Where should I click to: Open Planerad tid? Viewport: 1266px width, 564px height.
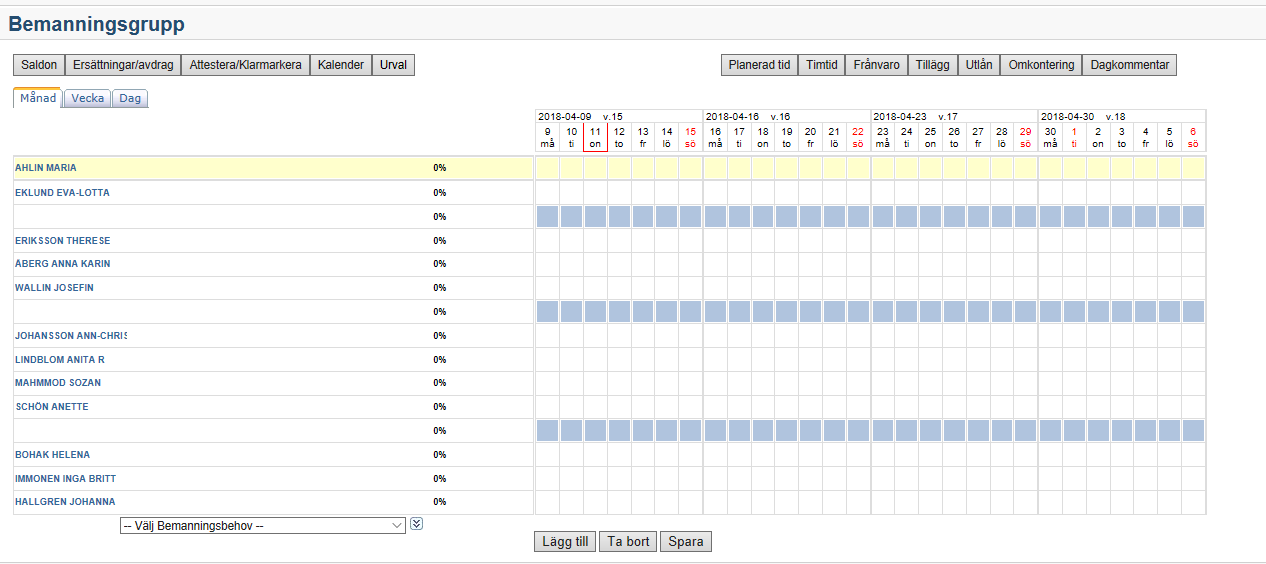click(759, 65)
